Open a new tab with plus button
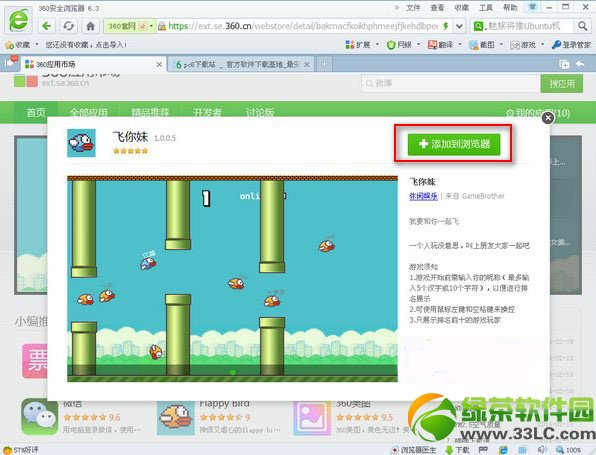596x455 pixels. tap(324, 64)
